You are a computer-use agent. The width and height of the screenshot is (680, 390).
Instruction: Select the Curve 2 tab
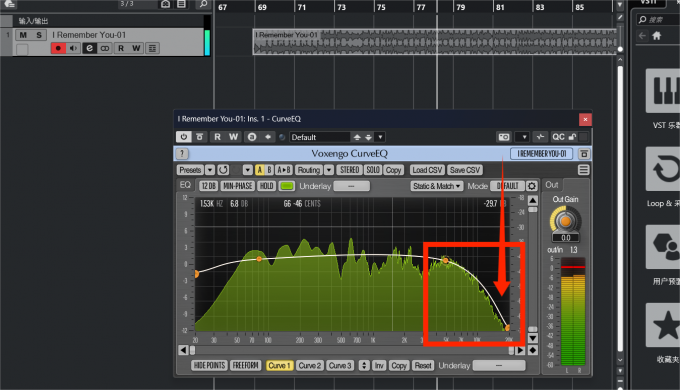click(310, 366)
